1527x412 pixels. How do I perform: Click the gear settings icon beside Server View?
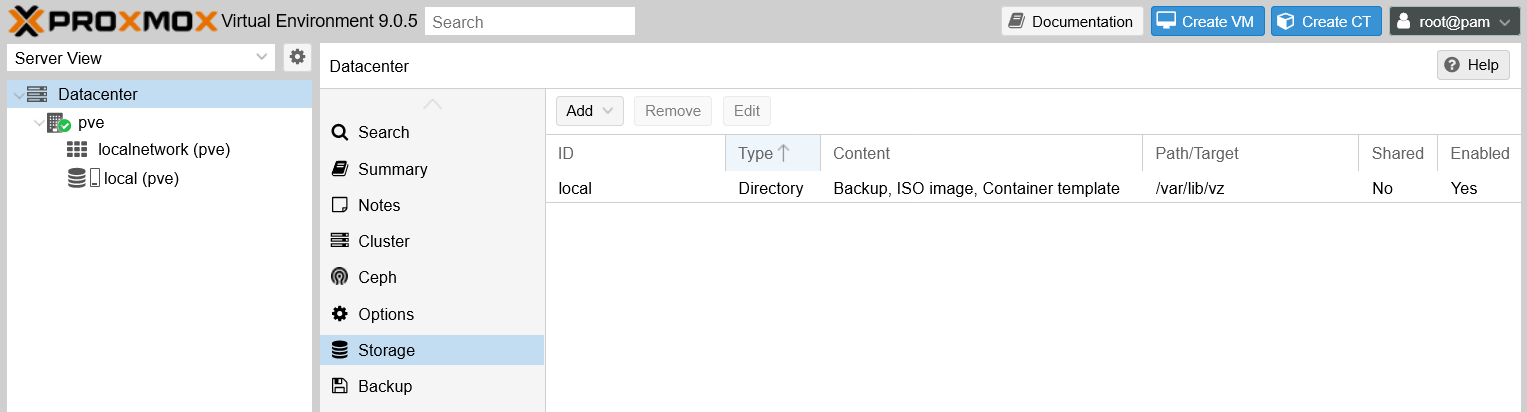297,57
